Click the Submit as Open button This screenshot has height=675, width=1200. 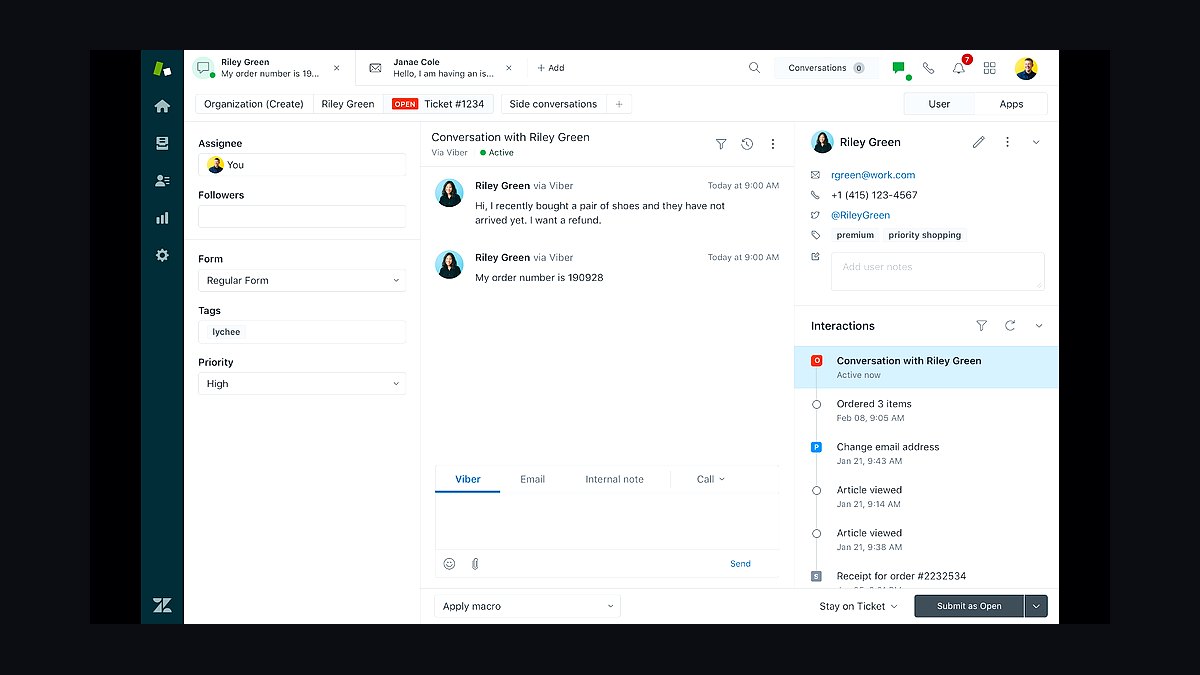969,606
